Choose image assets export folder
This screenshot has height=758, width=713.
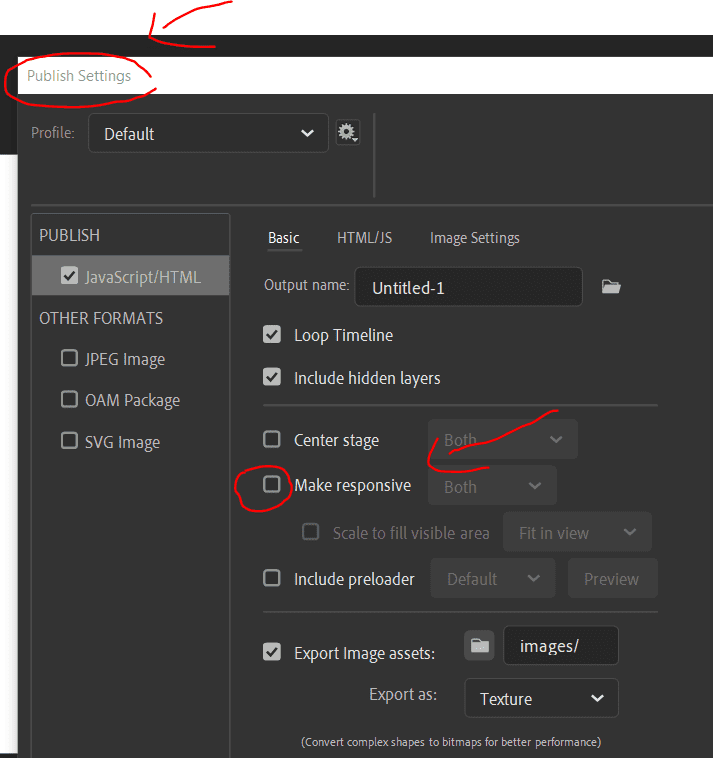coord(479,645)
